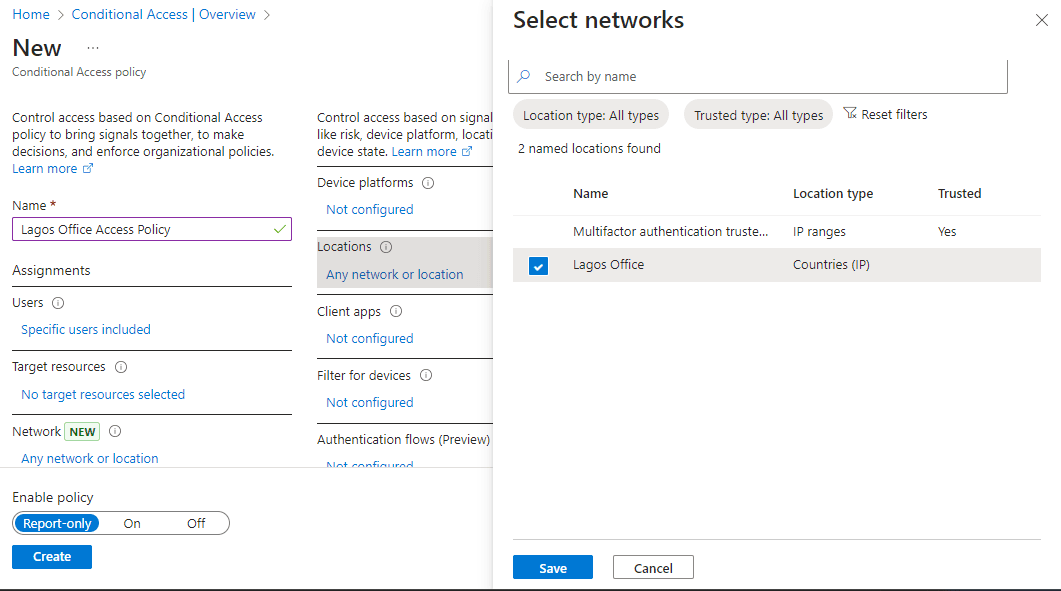1061x591 pixels.
Task: Open the Location type filter
Action: [590, 115]
